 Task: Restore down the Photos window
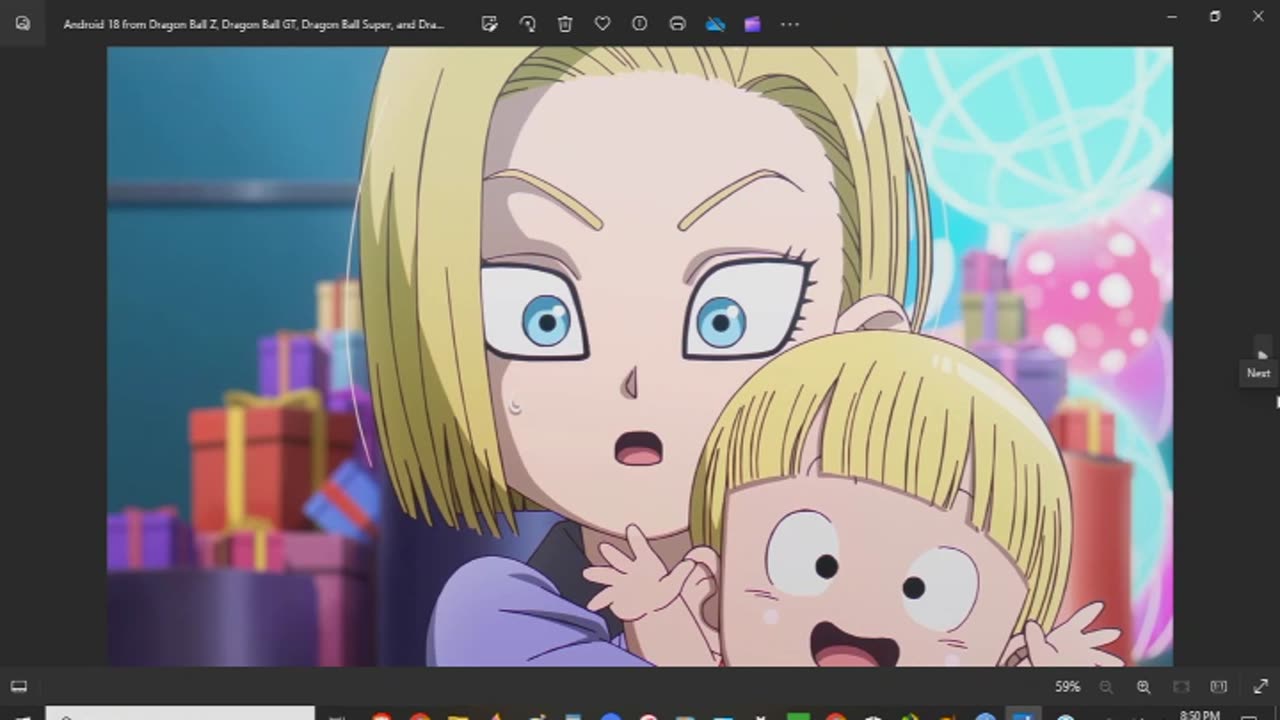click(x=1215, y=17)
